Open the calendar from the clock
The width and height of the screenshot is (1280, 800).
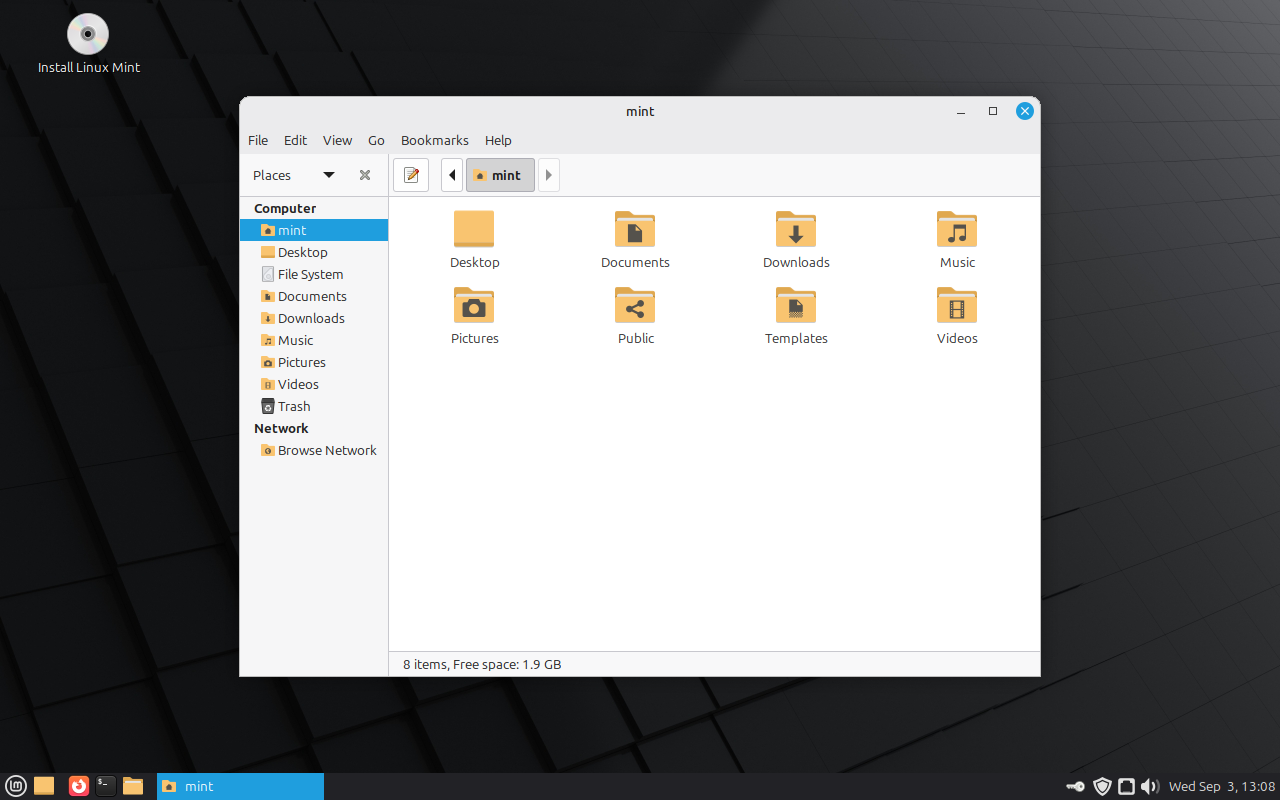[1222, 786]
